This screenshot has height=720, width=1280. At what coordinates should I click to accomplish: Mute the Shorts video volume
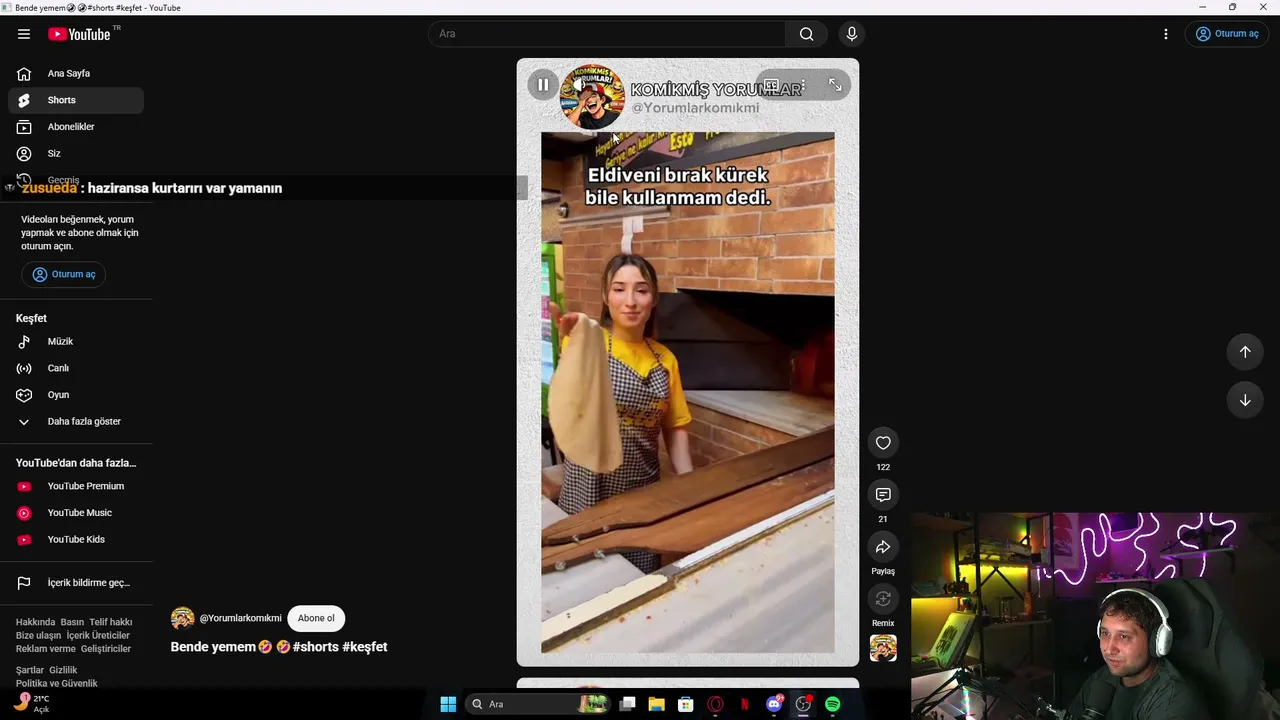[x=579, y=85]
